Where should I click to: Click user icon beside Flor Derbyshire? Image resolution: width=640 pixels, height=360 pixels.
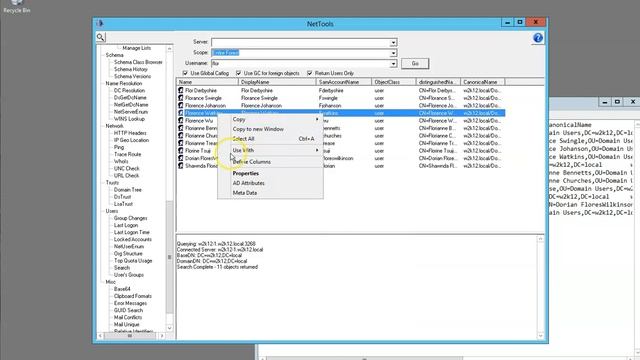(x=180, y=90)
